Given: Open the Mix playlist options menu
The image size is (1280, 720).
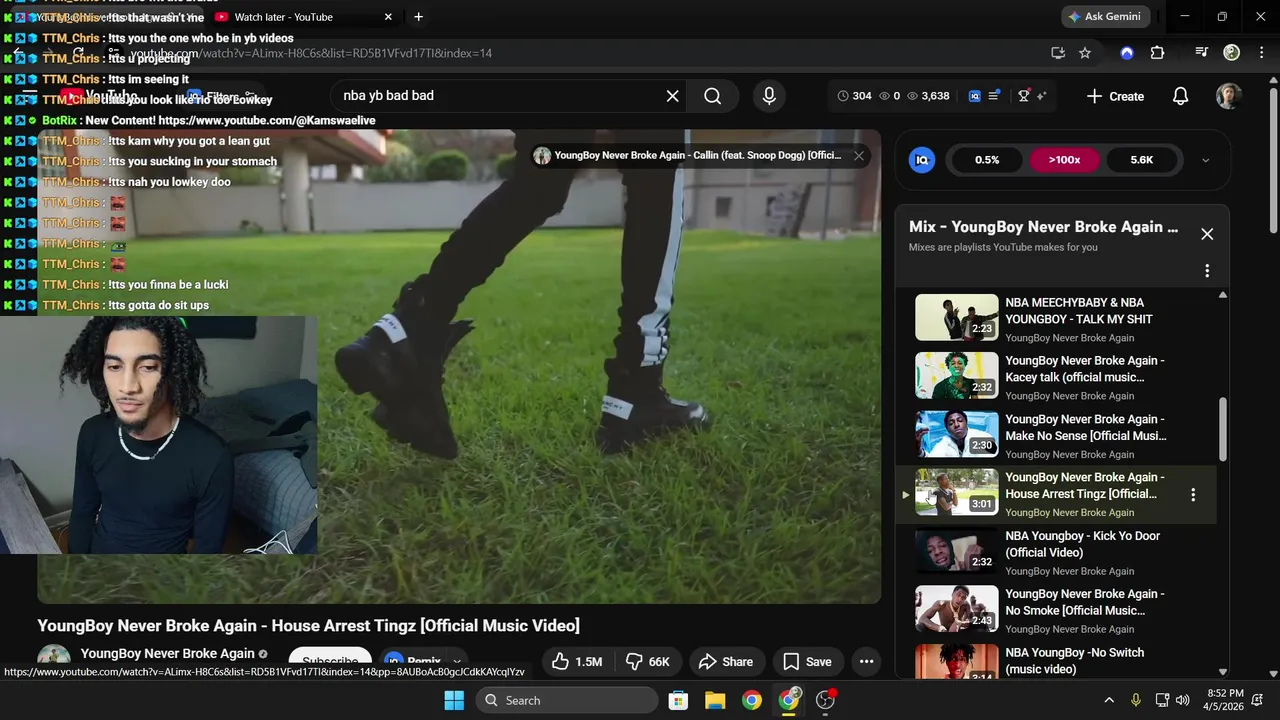Looking at the screenshot, I should pos(1207,271).
